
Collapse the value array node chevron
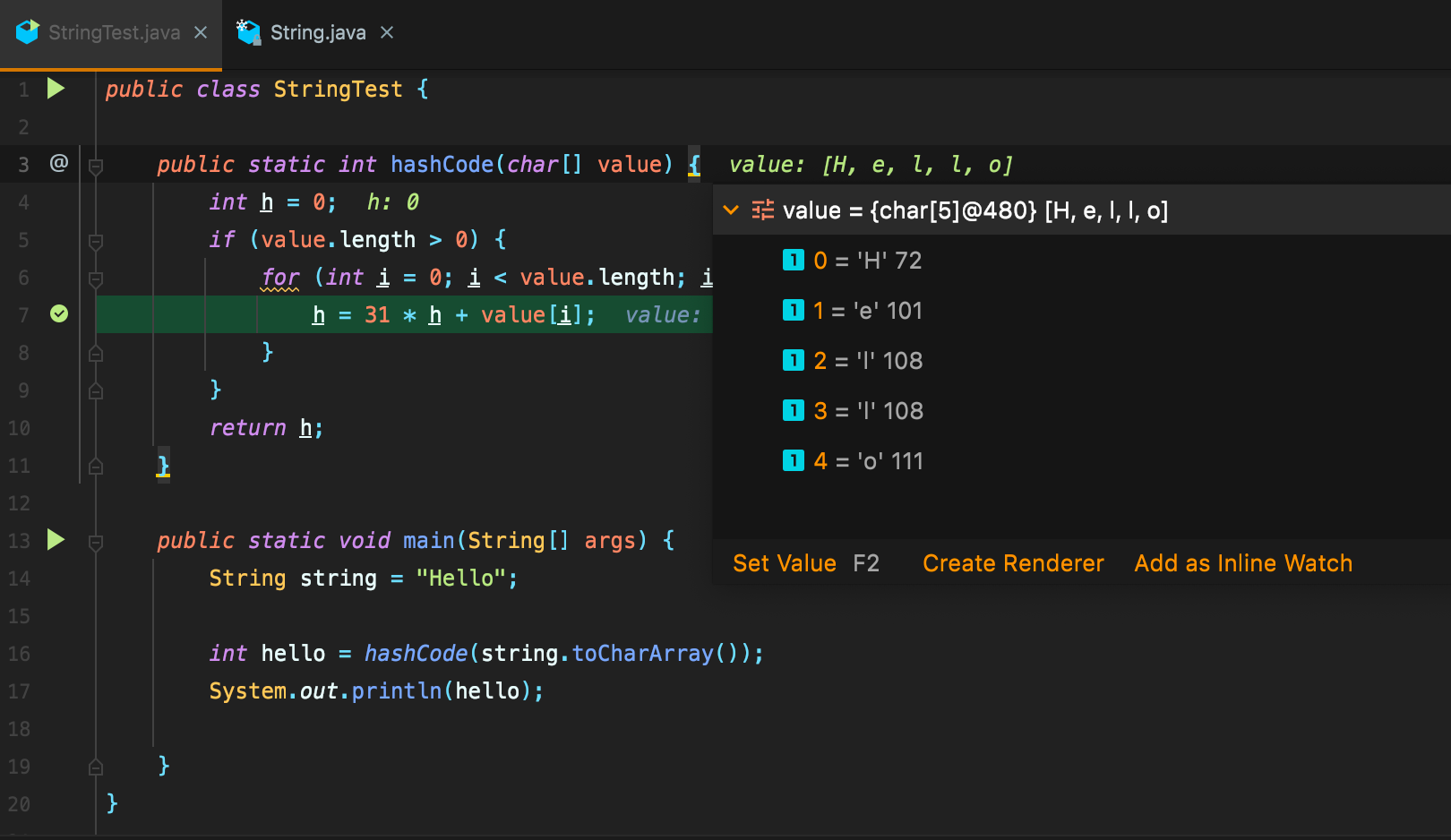[x=731, y=210]
